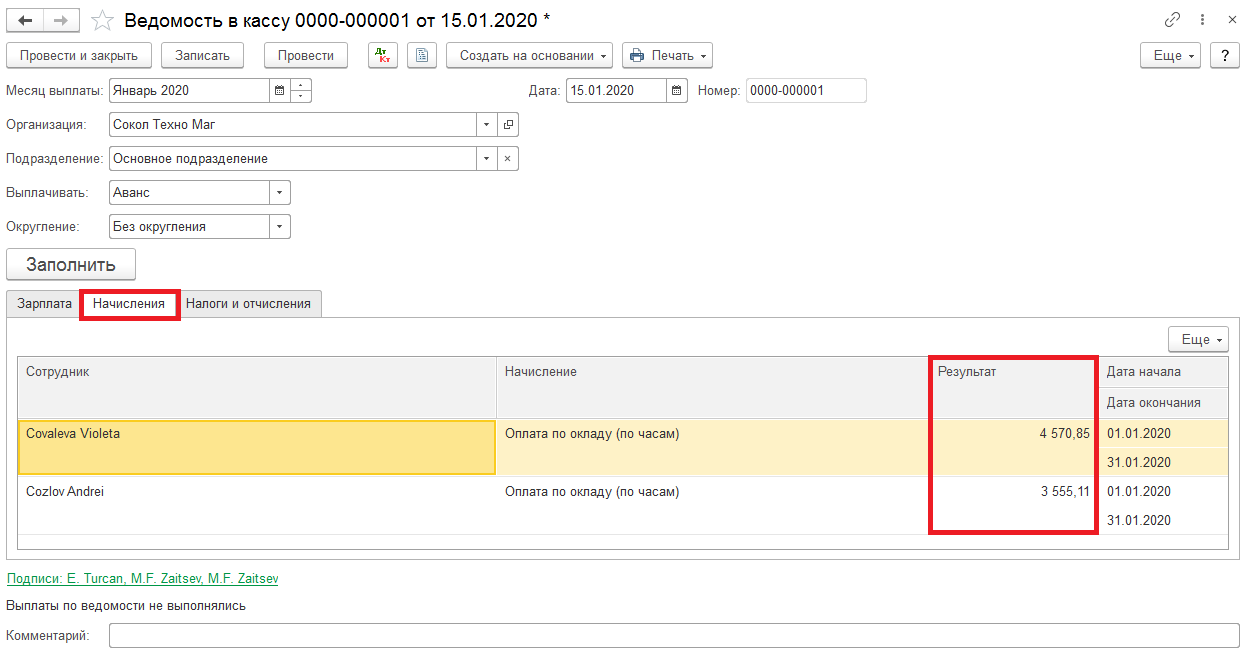Click the Заполнить button

click(x=71, y=265)
